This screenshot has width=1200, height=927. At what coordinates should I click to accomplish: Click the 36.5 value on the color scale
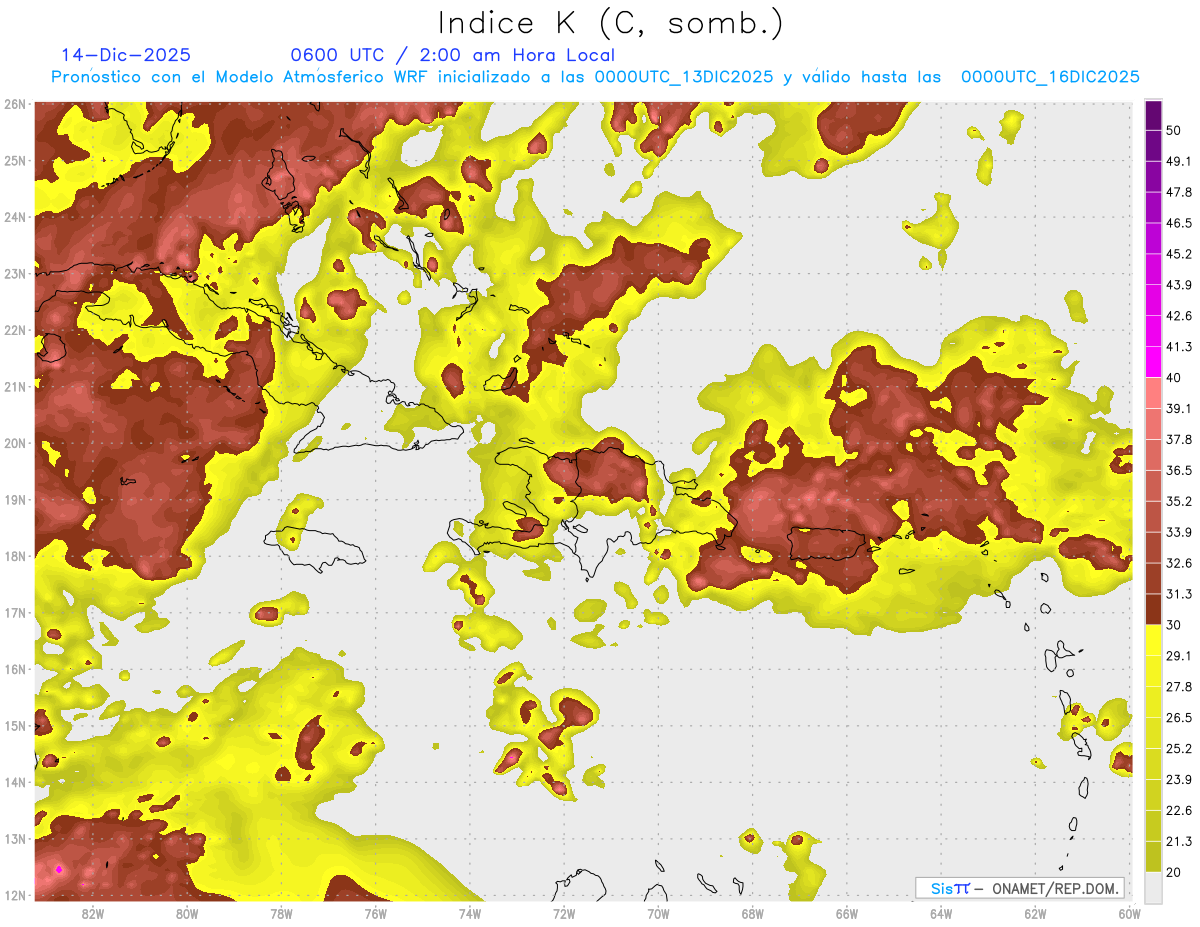[1178, 470]
